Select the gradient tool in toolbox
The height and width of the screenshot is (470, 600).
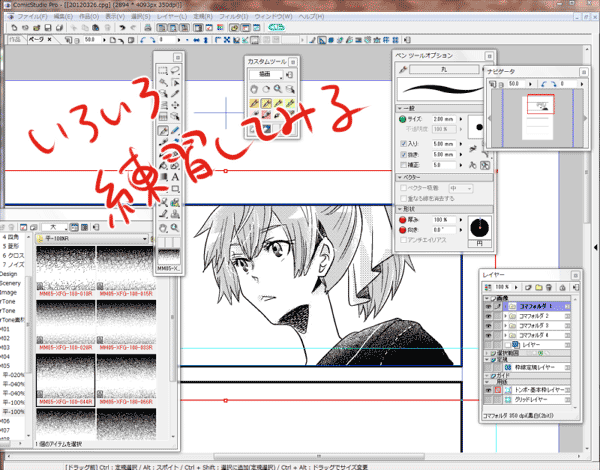pos(163,177)
